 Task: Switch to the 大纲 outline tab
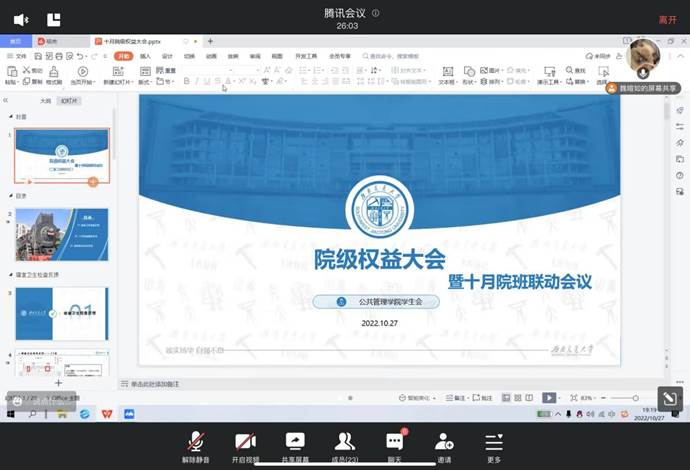pos(45,101)
